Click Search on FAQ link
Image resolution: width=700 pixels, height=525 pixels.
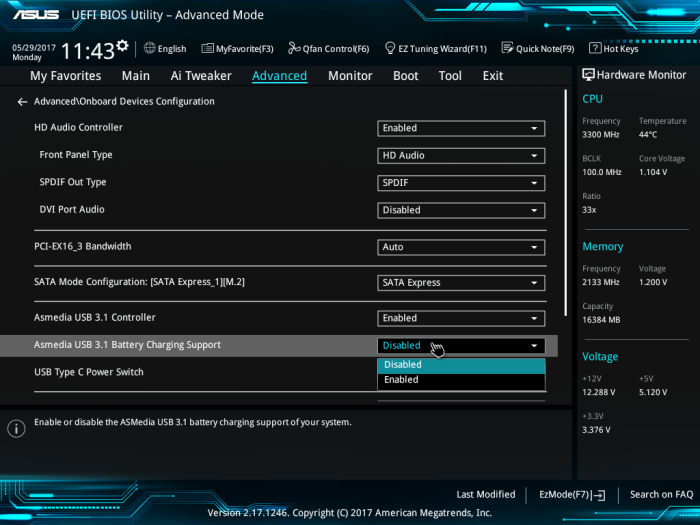pyautogui.click(x=661, y=494)
